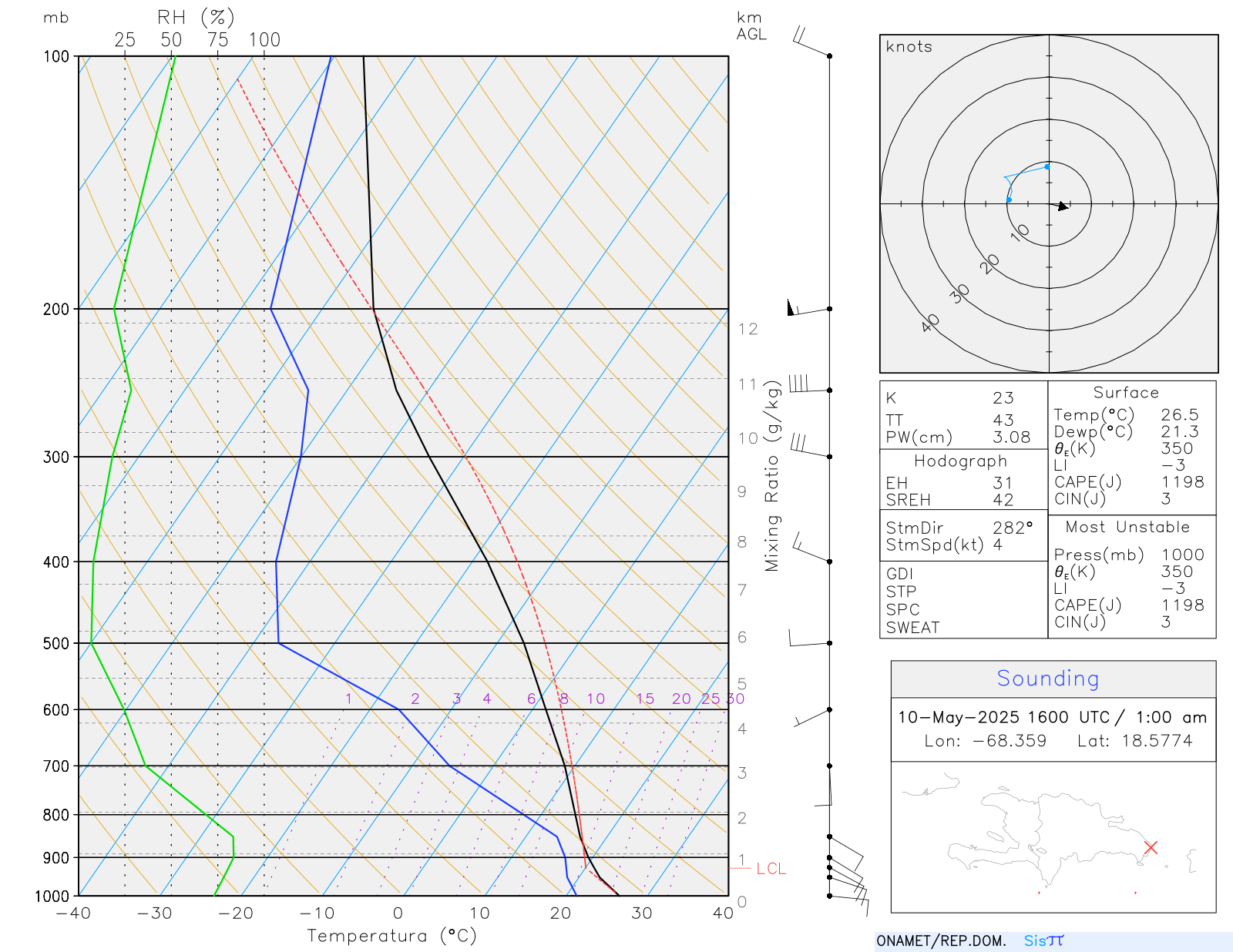Click the red "LCL" label
This screenshot has width=1233, height=952.
771,869
